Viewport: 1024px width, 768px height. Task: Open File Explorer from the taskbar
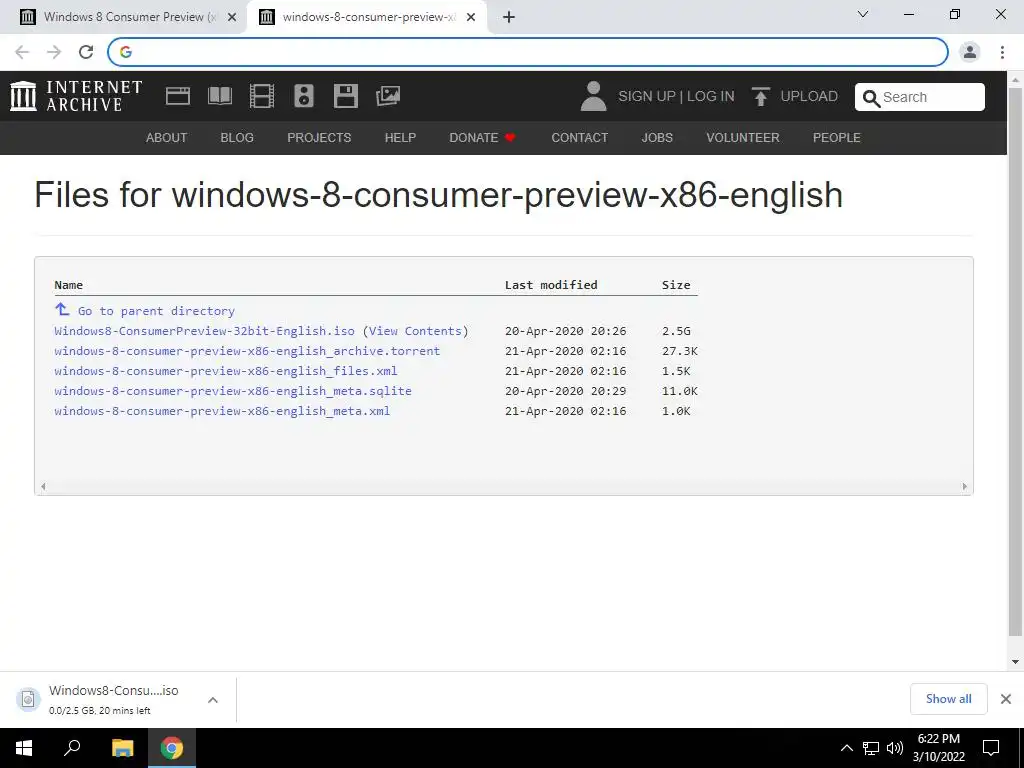(x=122, y=748)
